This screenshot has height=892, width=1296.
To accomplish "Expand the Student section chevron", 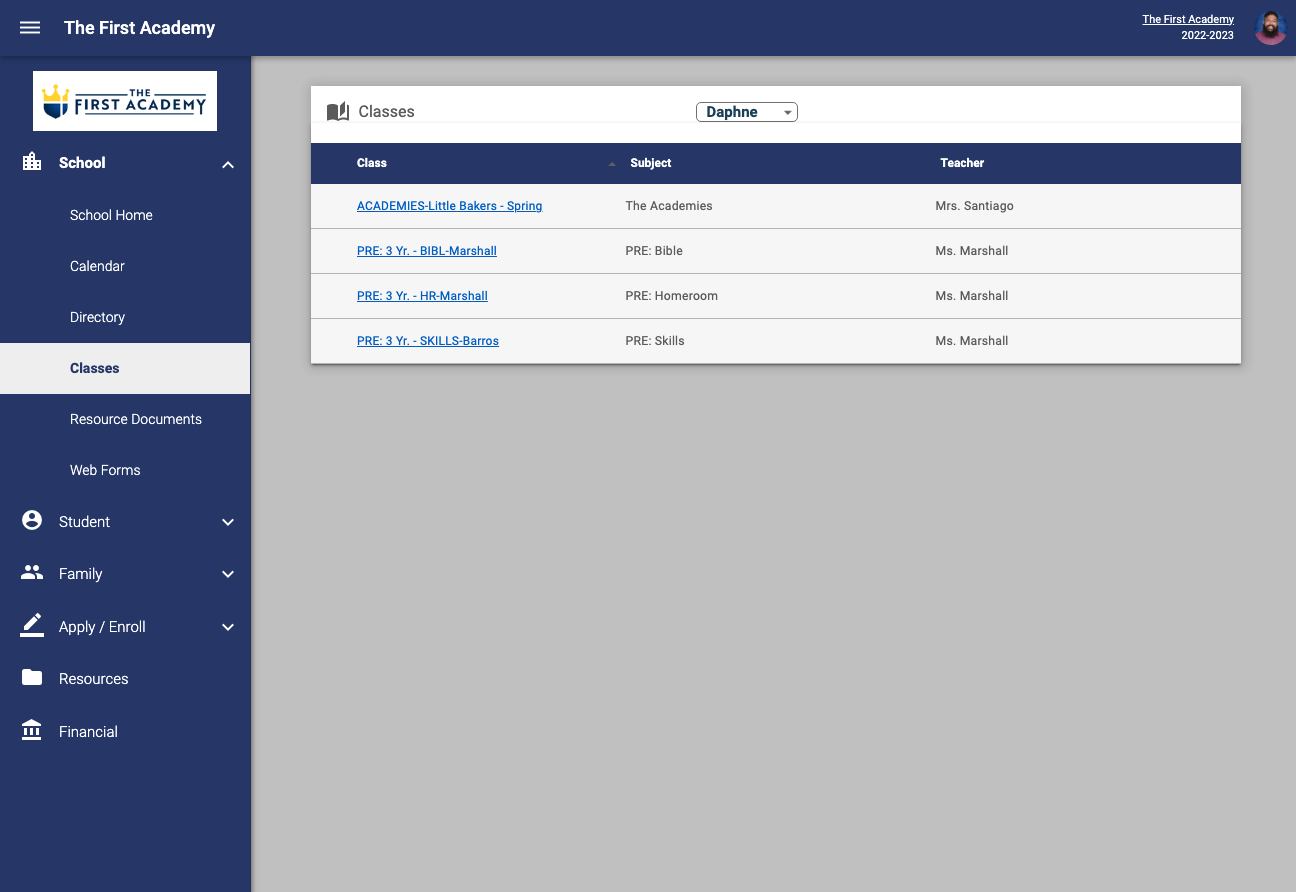I will pos(228,522).
